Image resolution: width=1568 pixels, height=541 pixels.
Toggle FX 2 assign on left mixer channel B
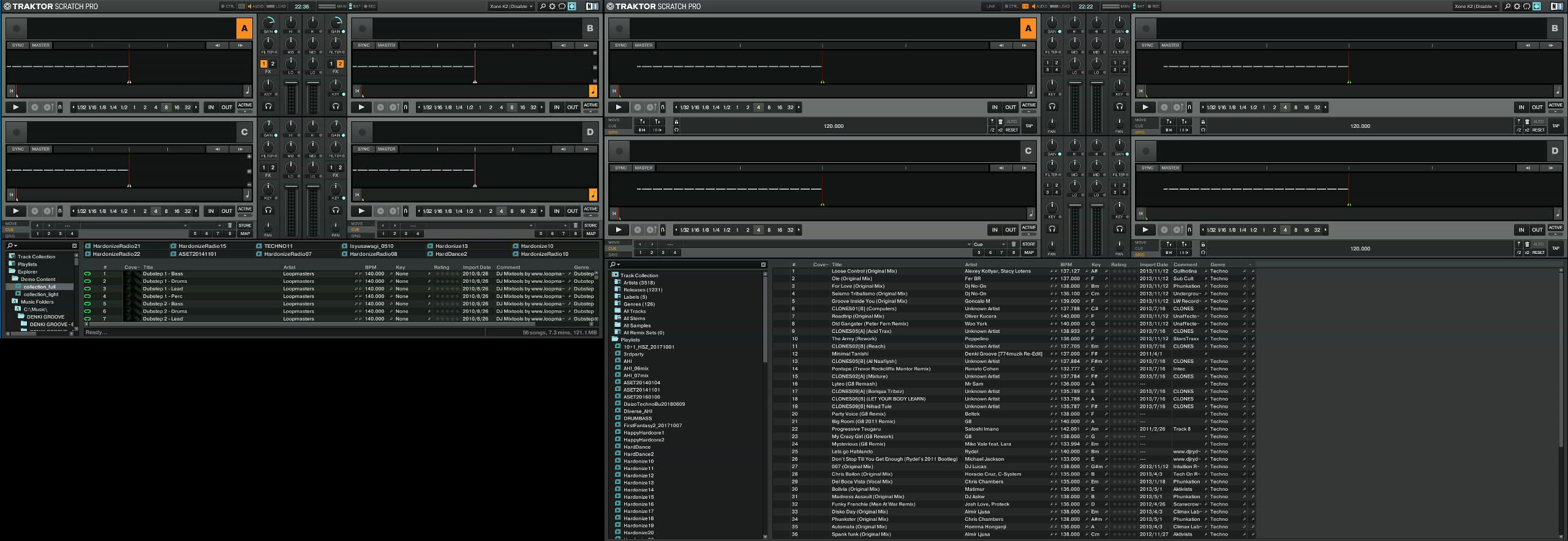341,64
